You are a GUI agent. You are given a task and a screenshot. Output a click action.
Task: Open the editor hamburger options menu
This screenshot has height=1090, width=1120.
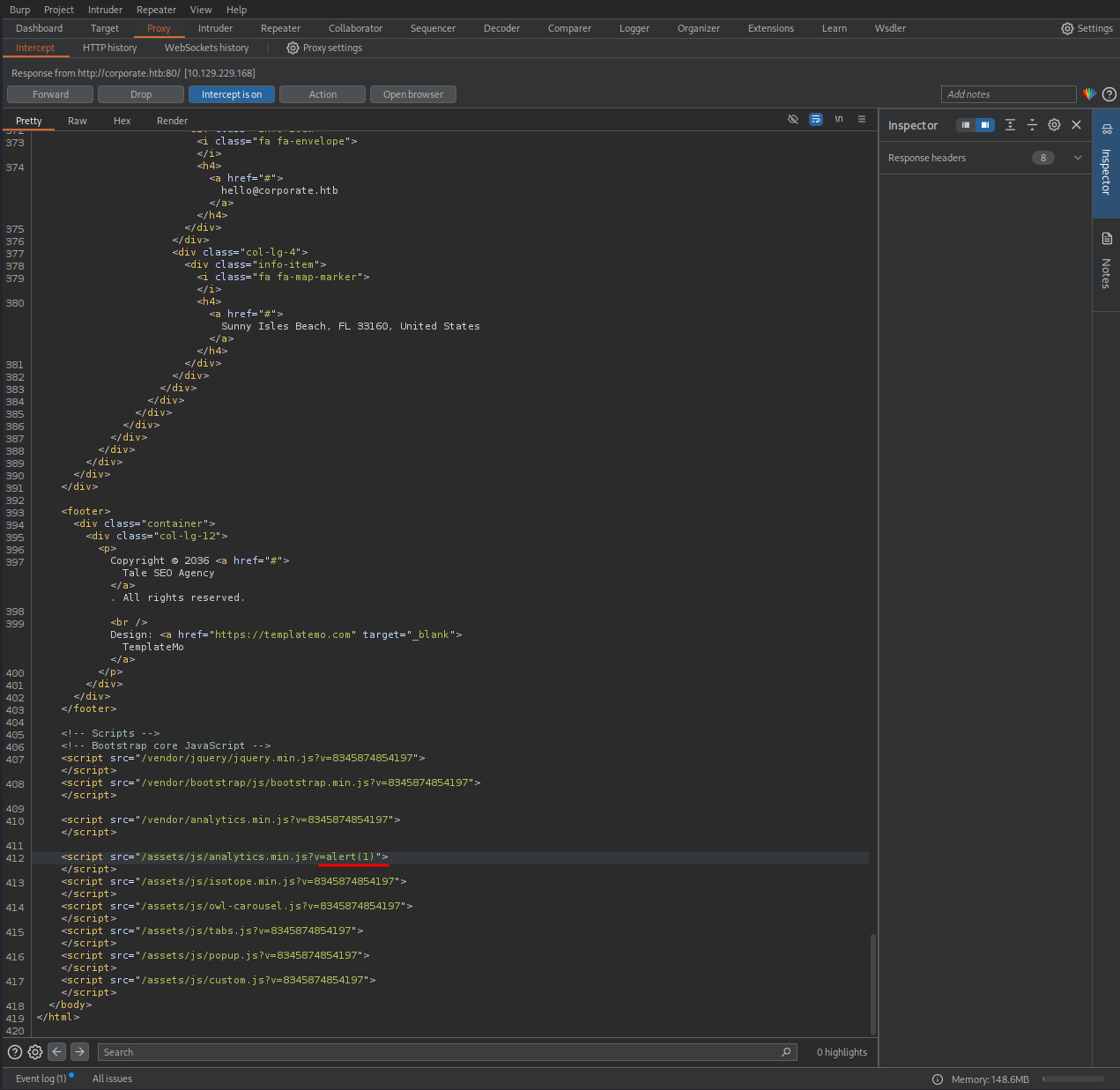coord(862,119)
